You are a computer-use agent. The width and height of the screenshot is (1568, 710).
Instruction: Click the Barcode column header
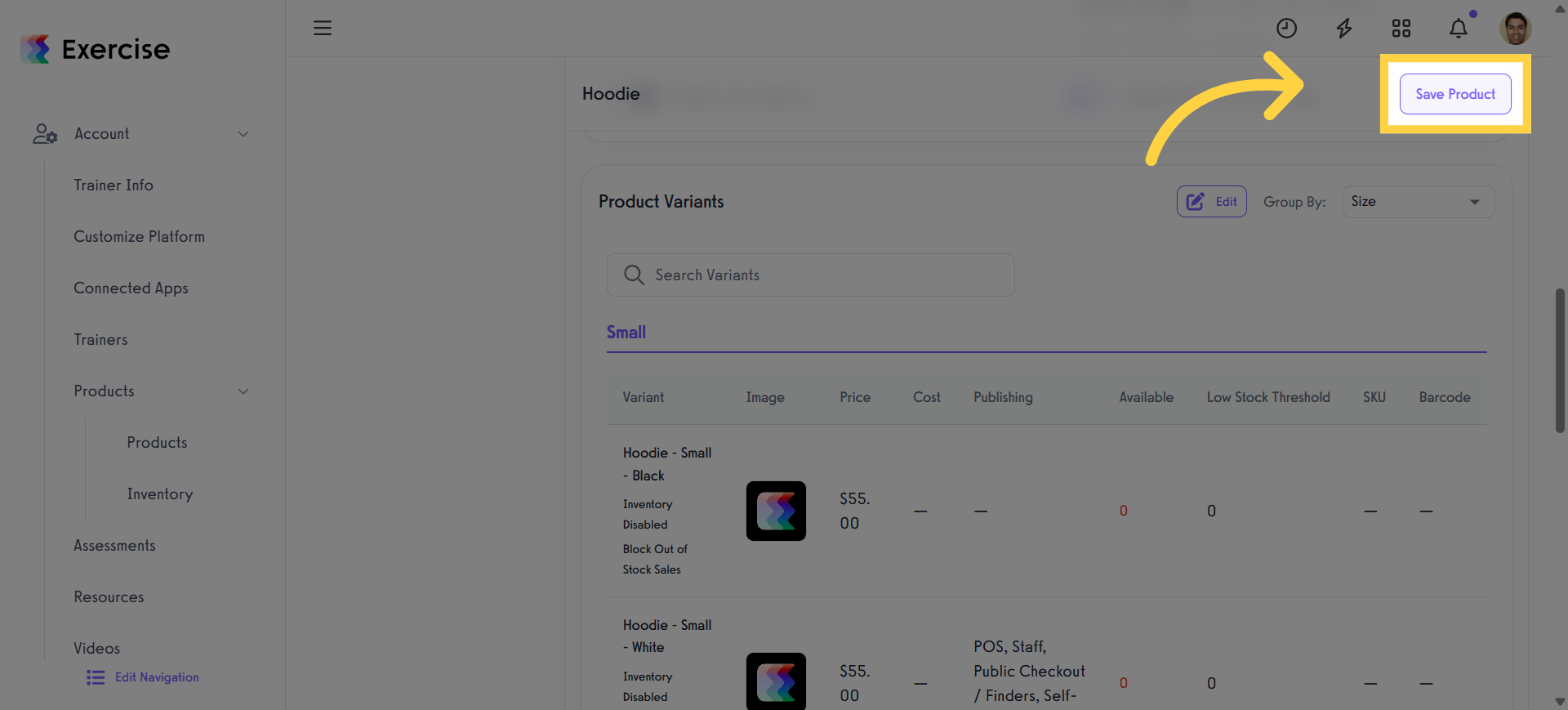[x=1445, y=397]
